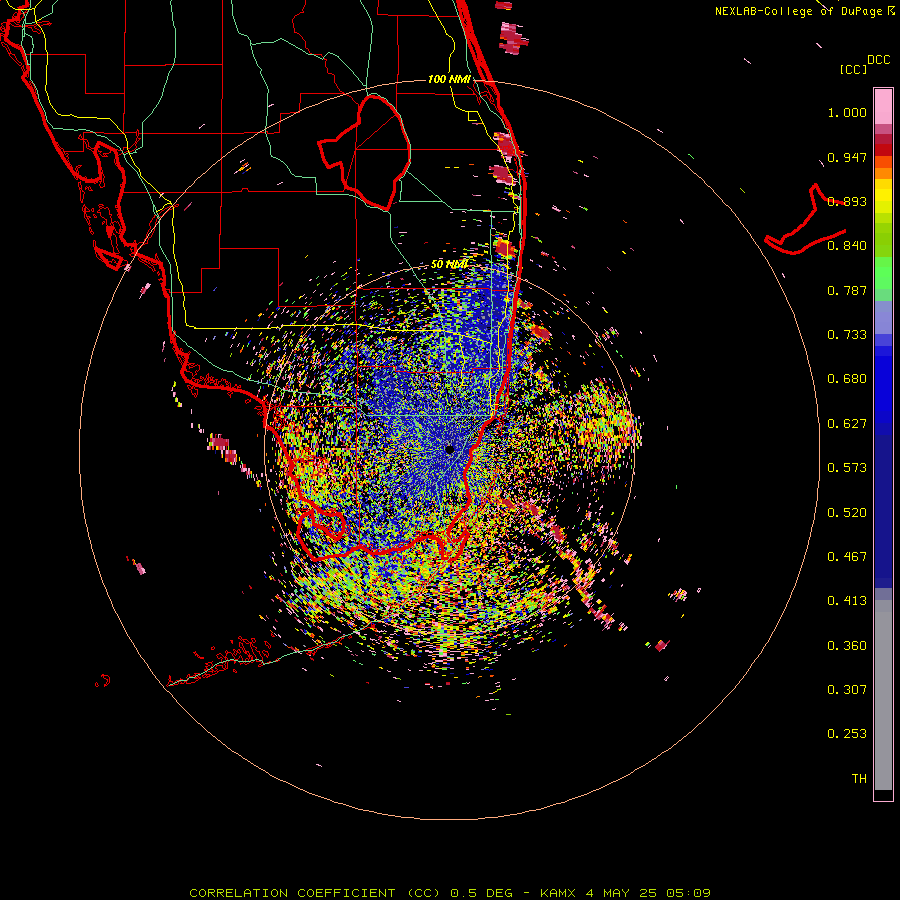Image resolution: width=900 pixels, height=900 pixels.
Task: Click the TH threshold label
Action: pyautogui.click(x=859, y=779)
